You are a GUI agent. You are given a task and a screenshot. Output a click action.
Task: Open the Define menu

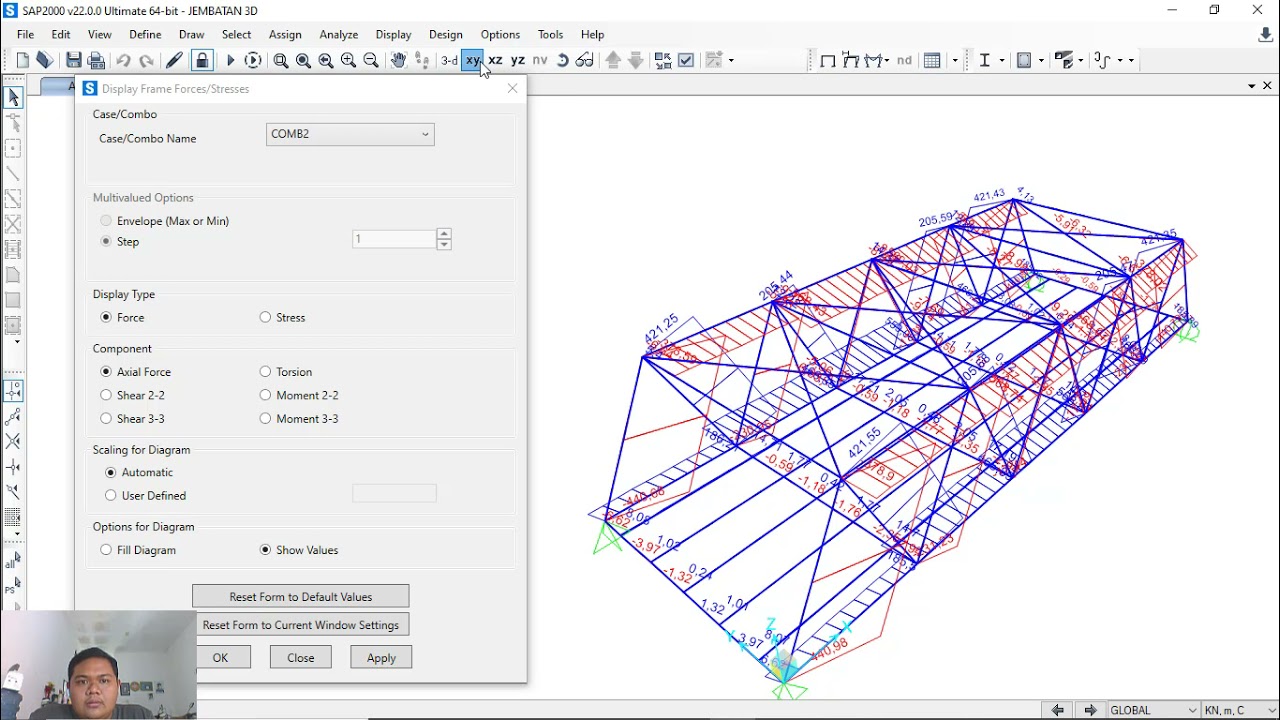pos(145,34)
